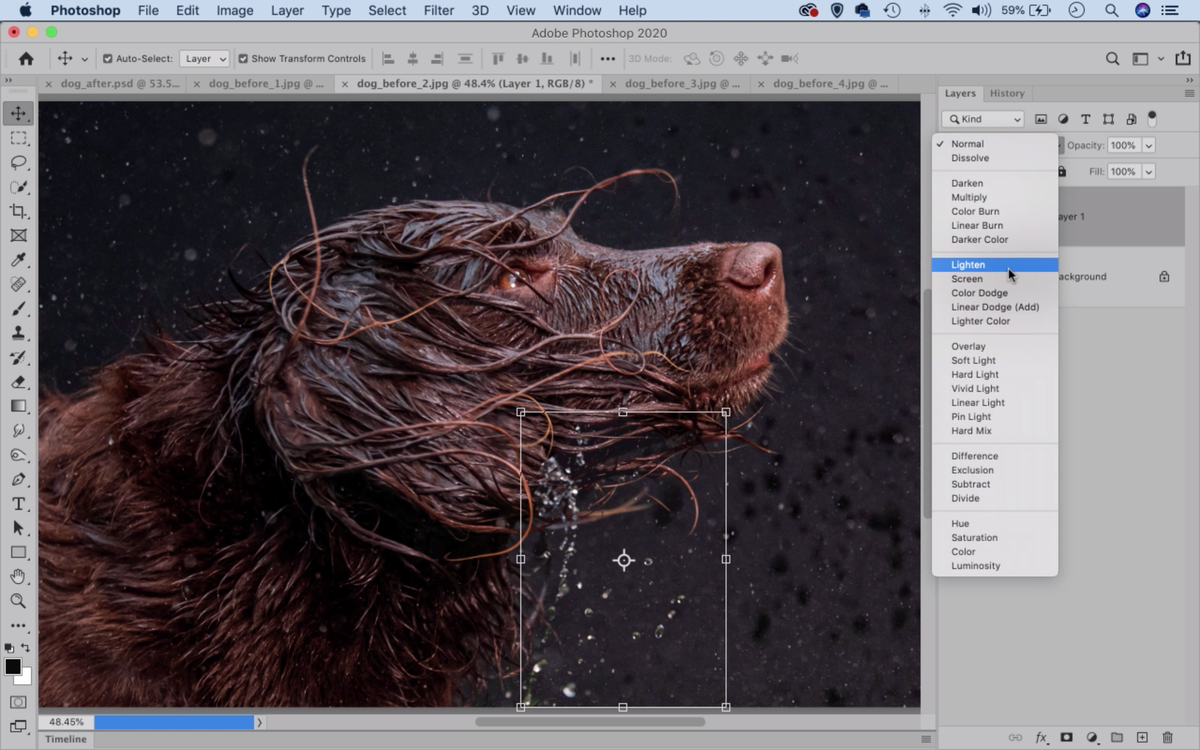Open the layer effects fx menu
Screen dimensions: 1200x750
click(1043, 737)
